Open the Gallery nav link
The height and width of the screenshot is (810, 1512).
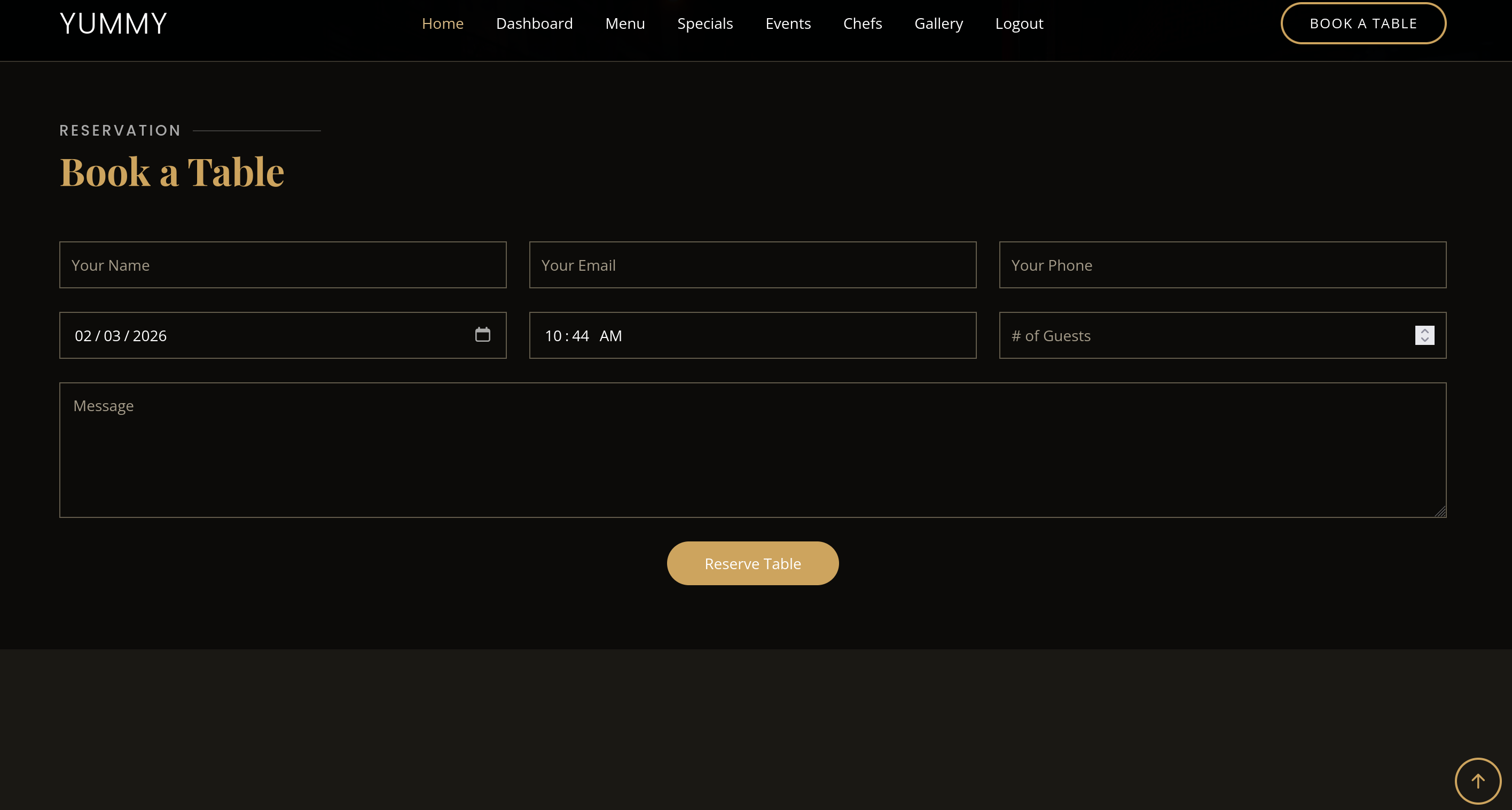[938, 23]
